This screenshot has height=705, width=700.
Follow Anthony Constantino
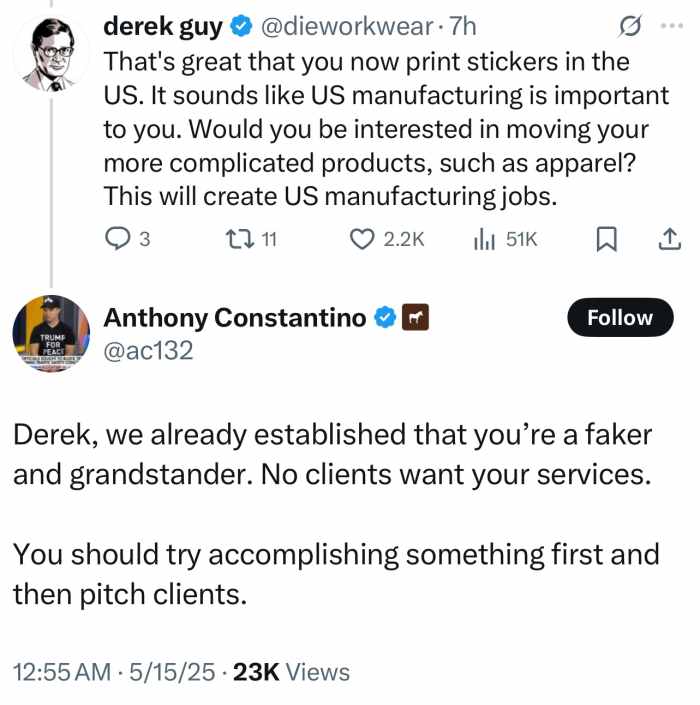(x=620, y=318)
